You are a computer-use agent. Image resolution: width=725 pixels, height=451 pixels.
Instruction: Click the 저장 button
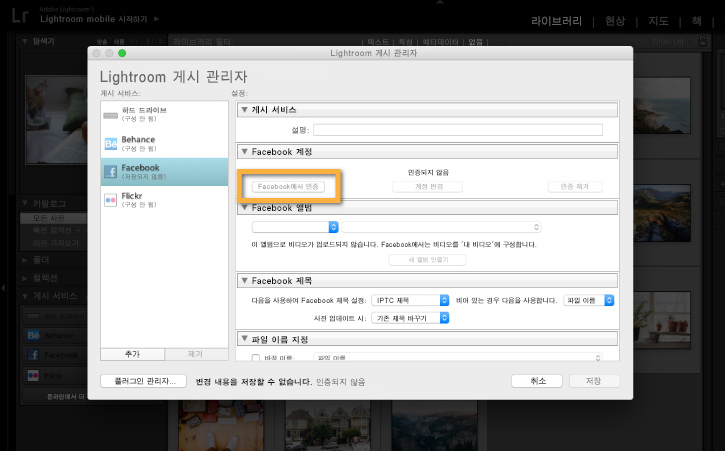594,381
